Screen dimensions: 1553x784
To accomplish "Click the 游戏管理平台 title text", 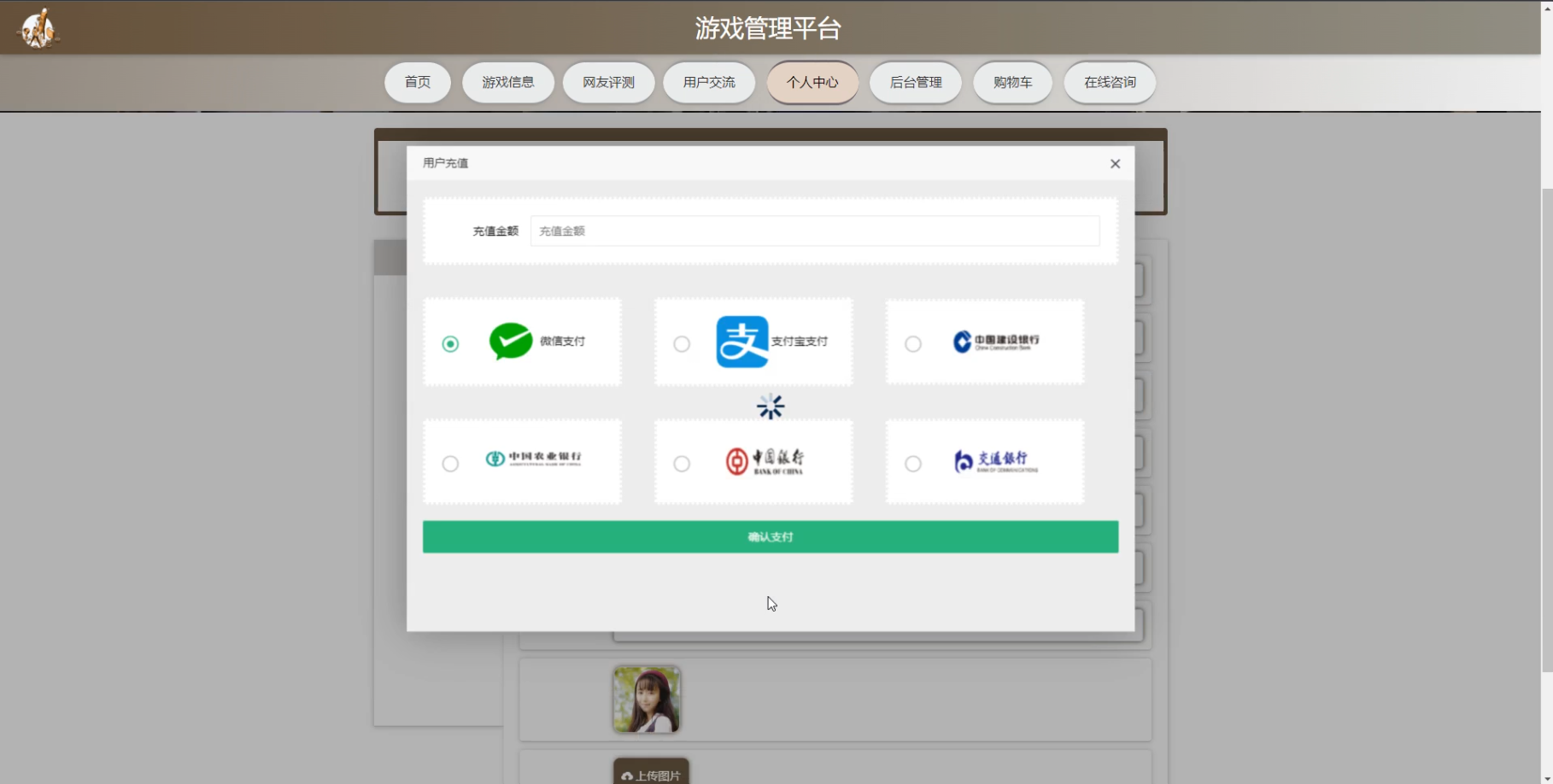I will [x=768, y=28].
